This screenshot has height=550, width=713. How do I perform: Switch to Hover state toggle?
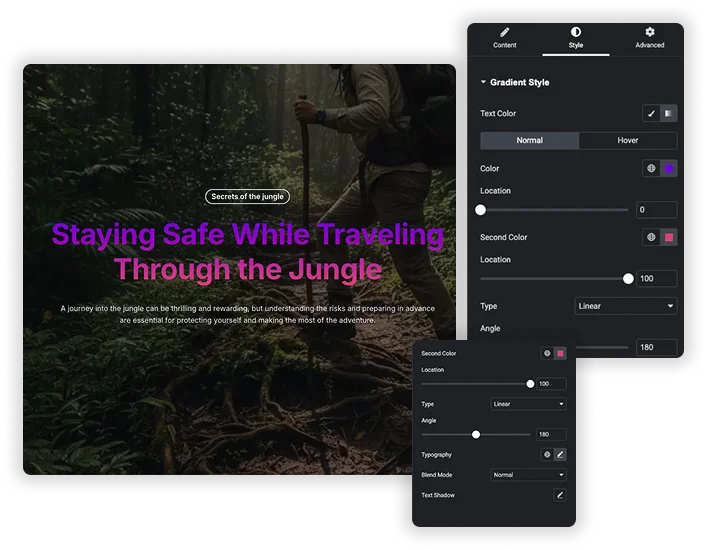click(628, 140)
